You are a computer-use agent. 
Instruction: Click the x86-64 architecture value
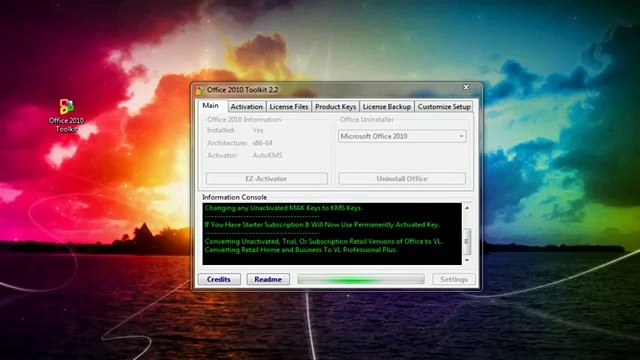(262, 143)
